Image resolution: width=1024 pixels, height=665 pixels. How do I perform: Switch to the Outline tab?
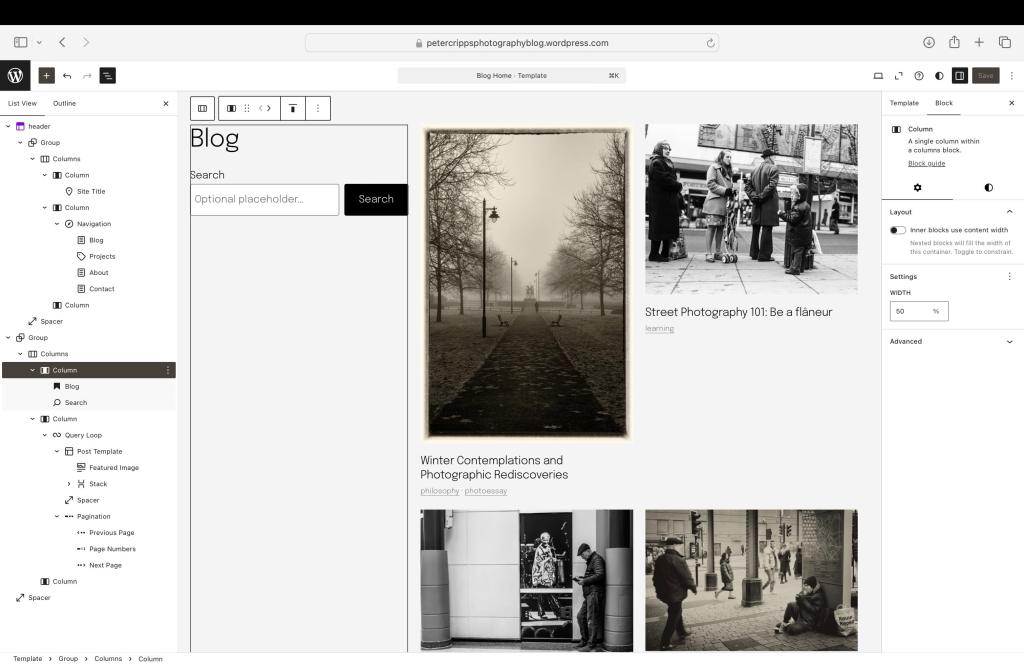[x=64, y=103]
